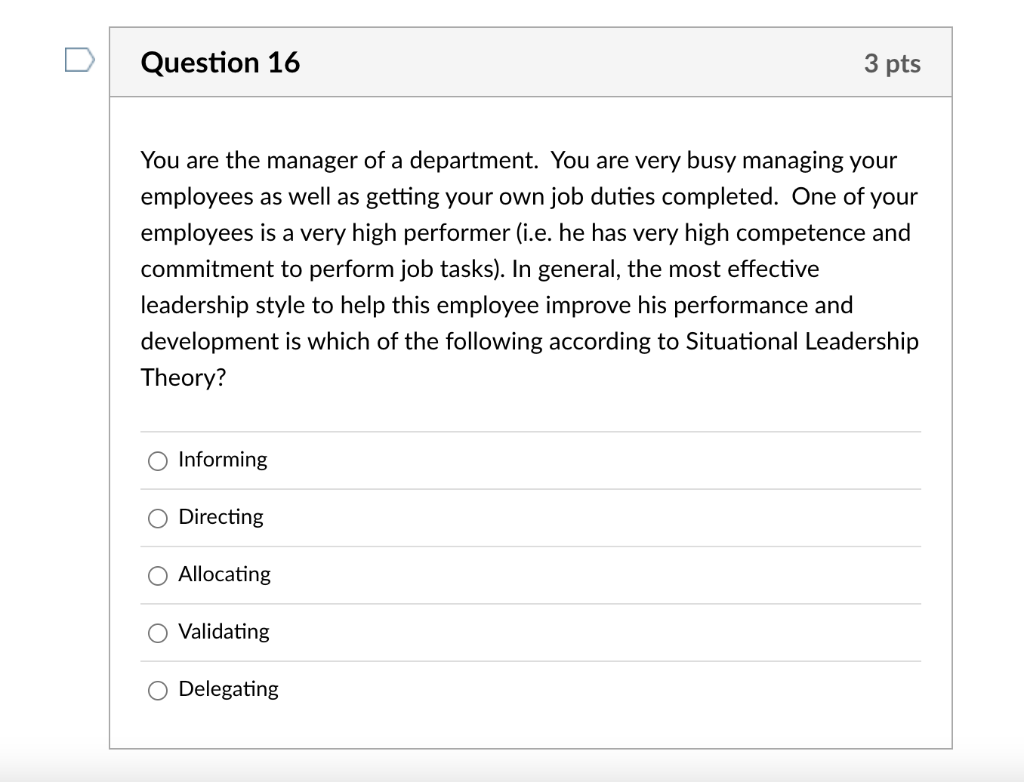Click the Directing answer label text
Screen dimensions: 1024x782
220,517
